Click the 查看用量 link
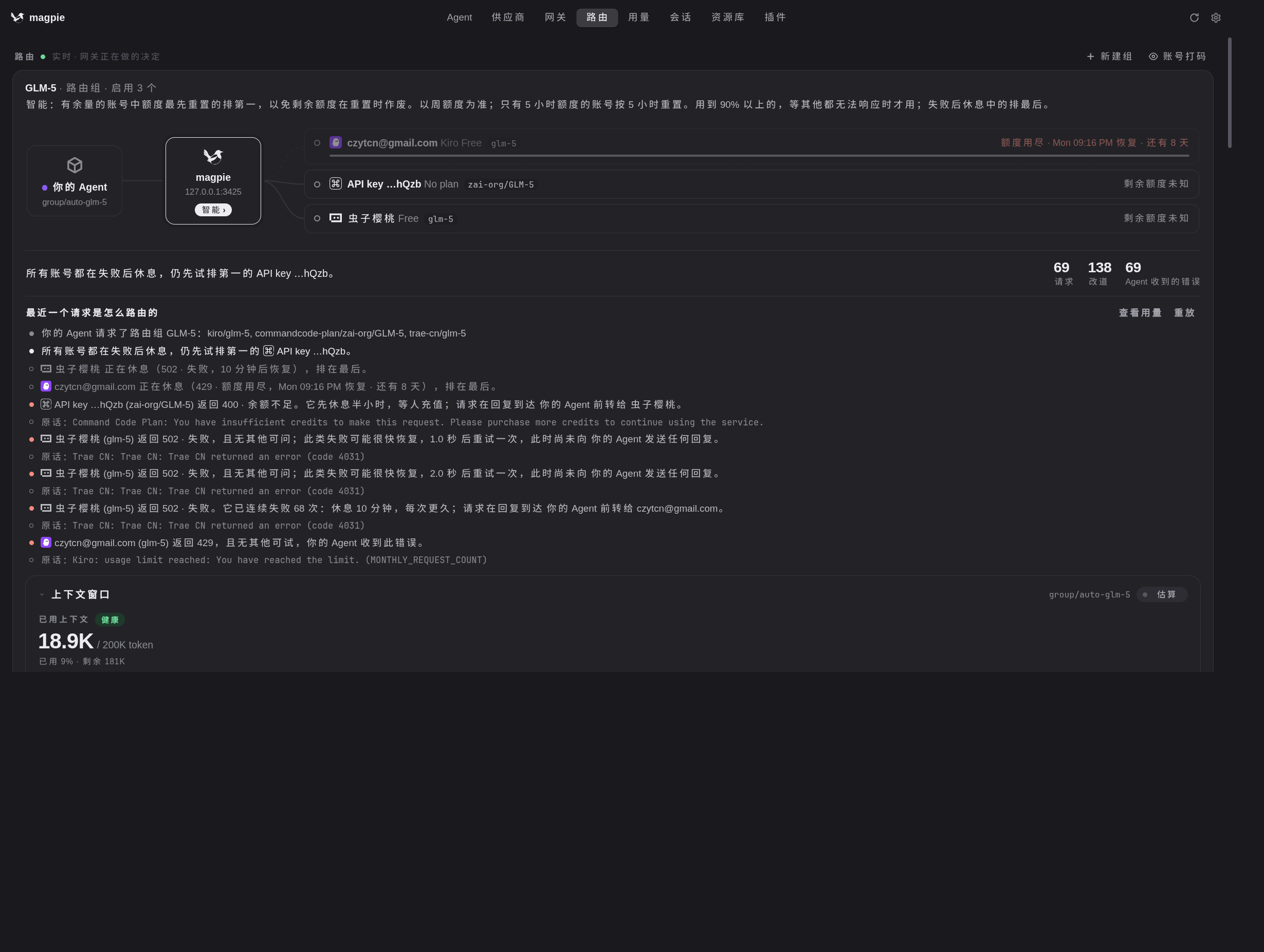This screenshot has height=952, width=1264. click(1140, 312)
